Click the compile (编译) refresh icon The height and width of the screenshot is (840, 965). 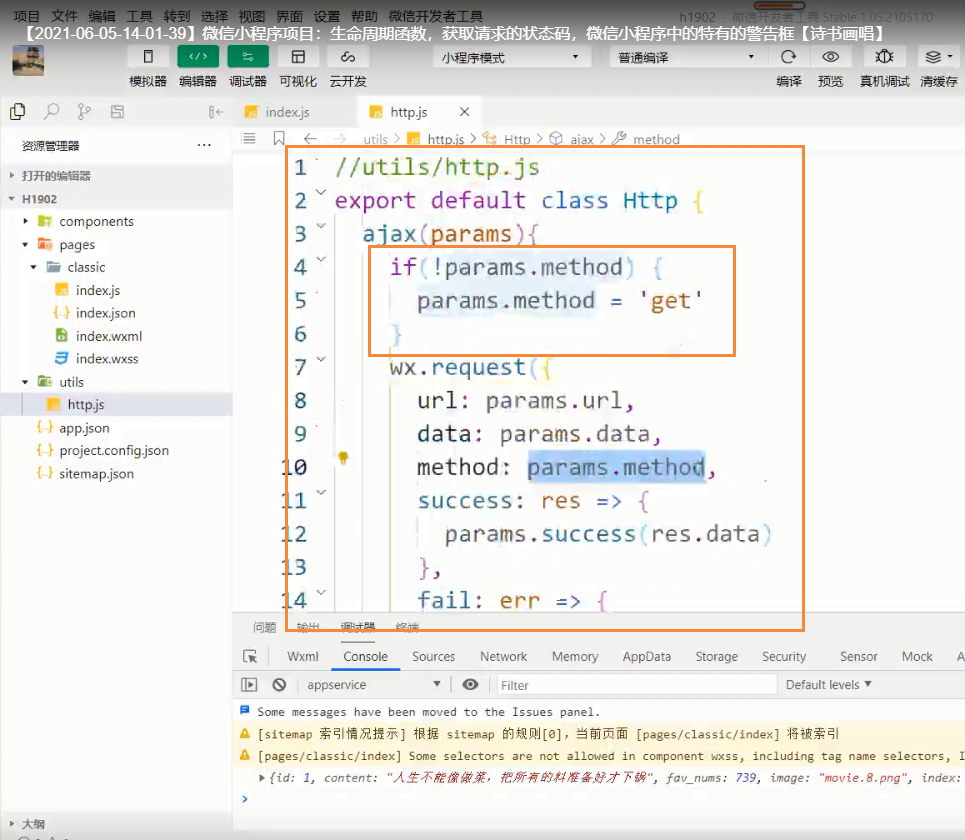(x=788, y=57)
